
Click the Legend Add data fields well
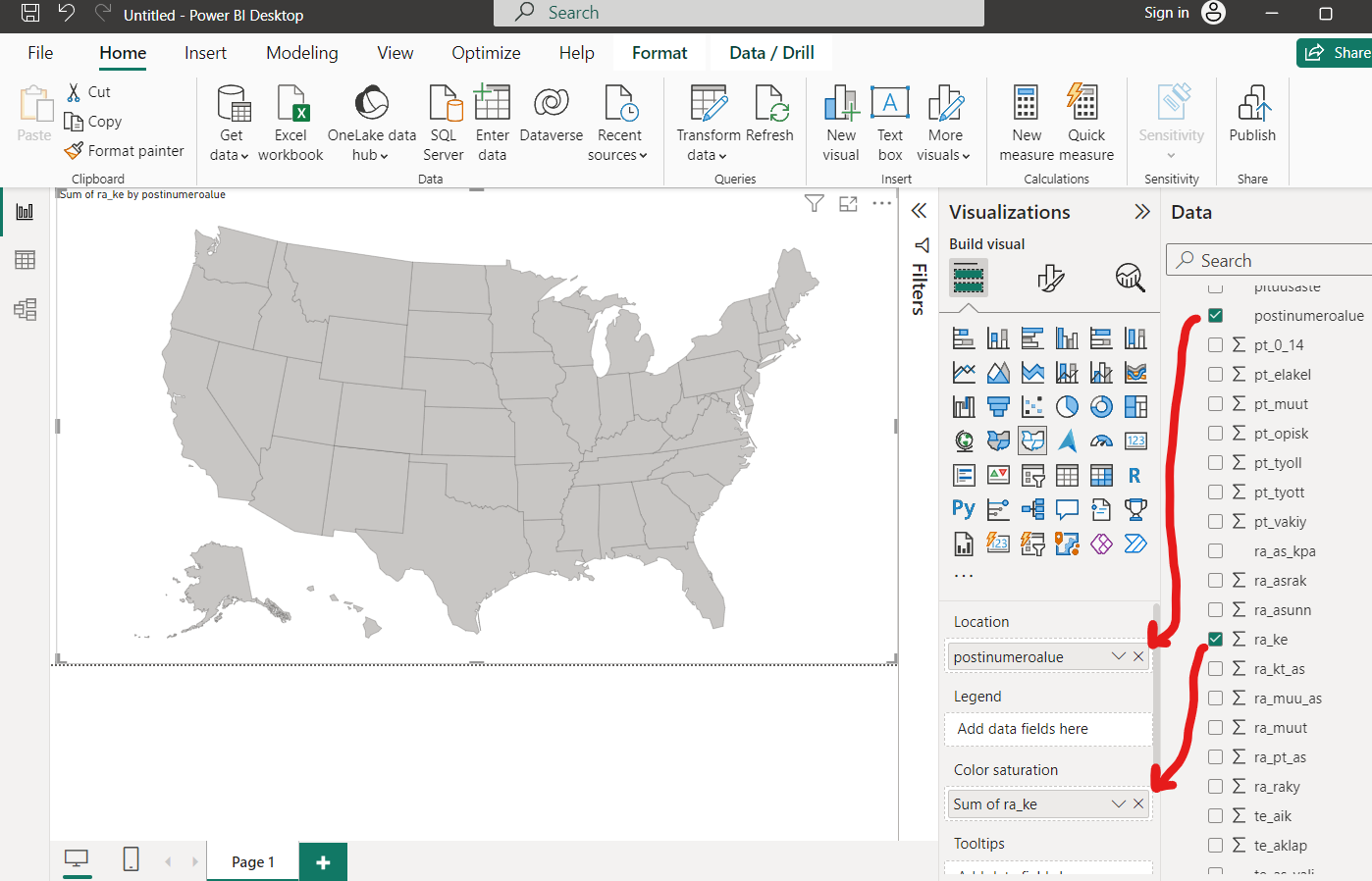click(1048, 729)
